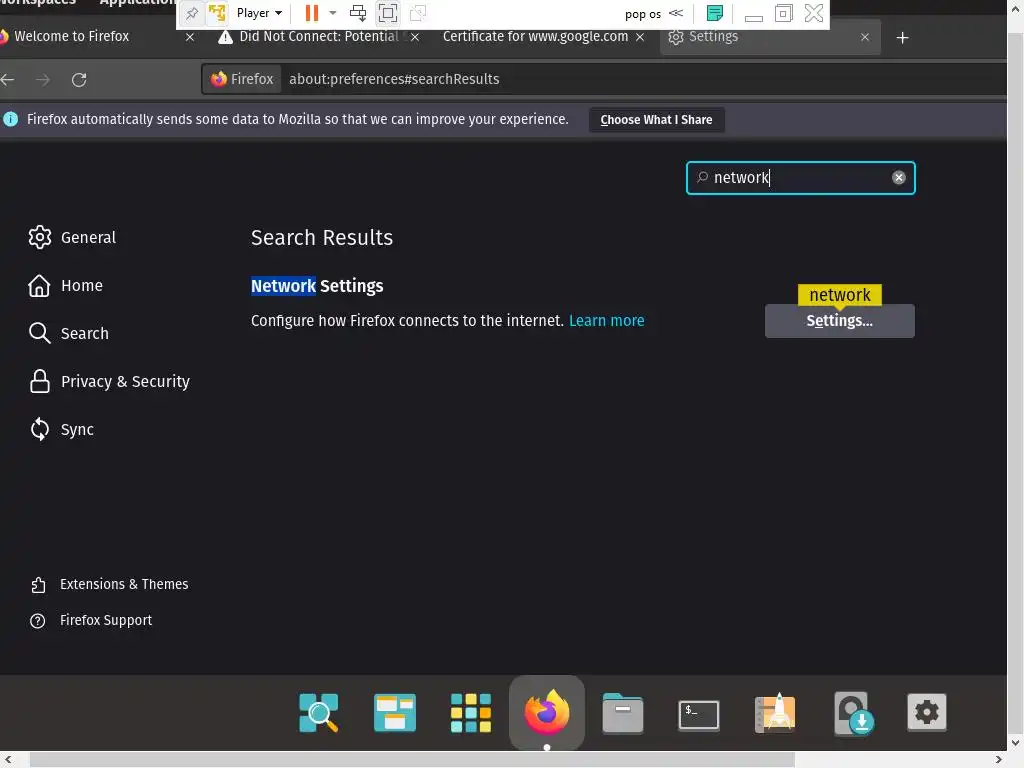Viewport: 1024px width, 768px height.
Task: Reload the current page
Action: click(x=79, y=80)
